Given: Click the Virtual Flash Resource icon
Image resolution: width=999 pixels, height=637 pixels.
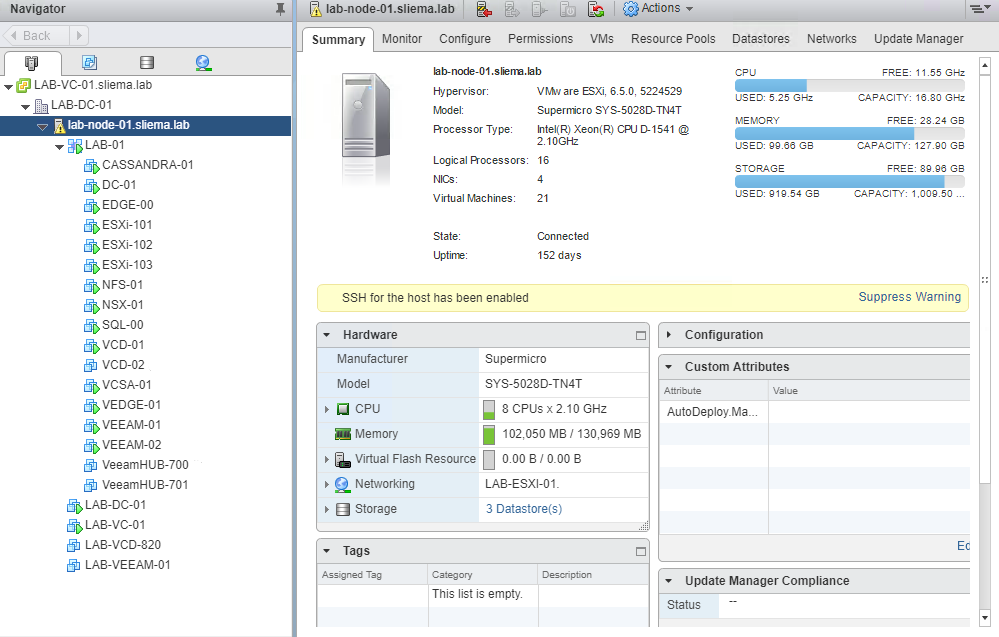Looking at the screenshot, I should tap(343, 459).
